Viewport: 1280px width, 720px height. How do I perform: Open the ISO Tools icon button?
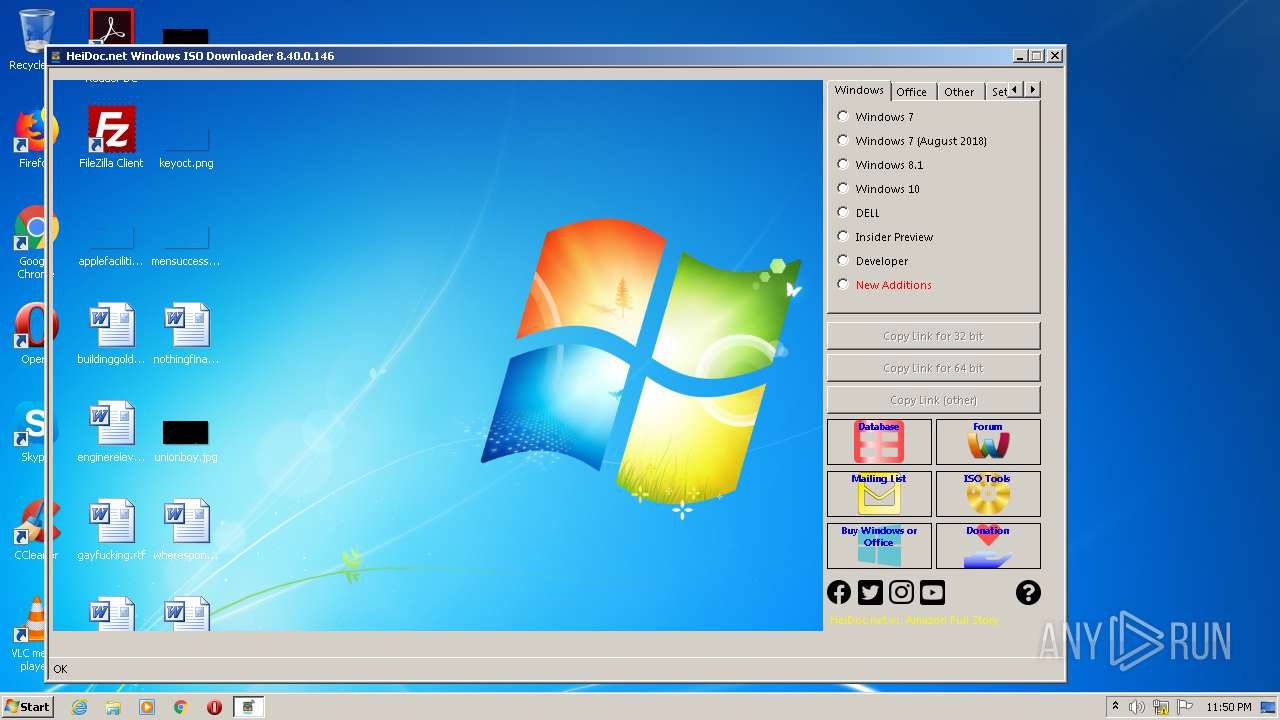click(988, 494)
